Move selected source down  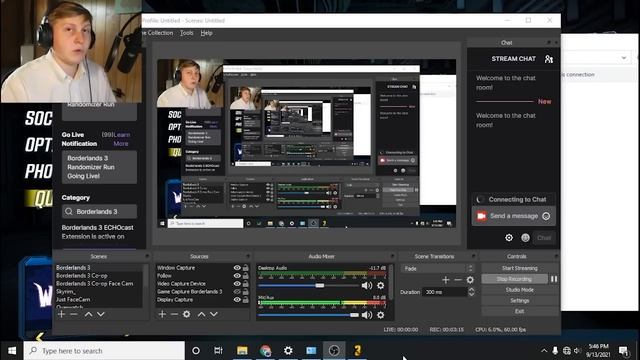point(214,314)
